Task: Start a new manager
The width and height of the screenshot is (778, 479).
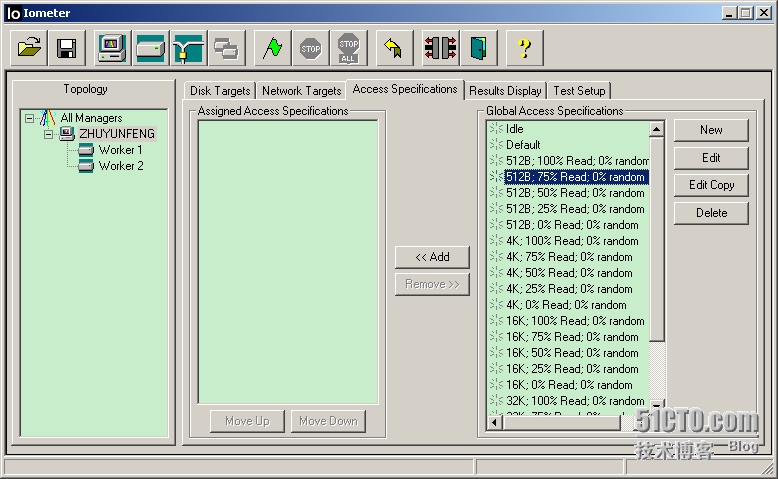Action: pyautogui.click(x=112, y=48)
